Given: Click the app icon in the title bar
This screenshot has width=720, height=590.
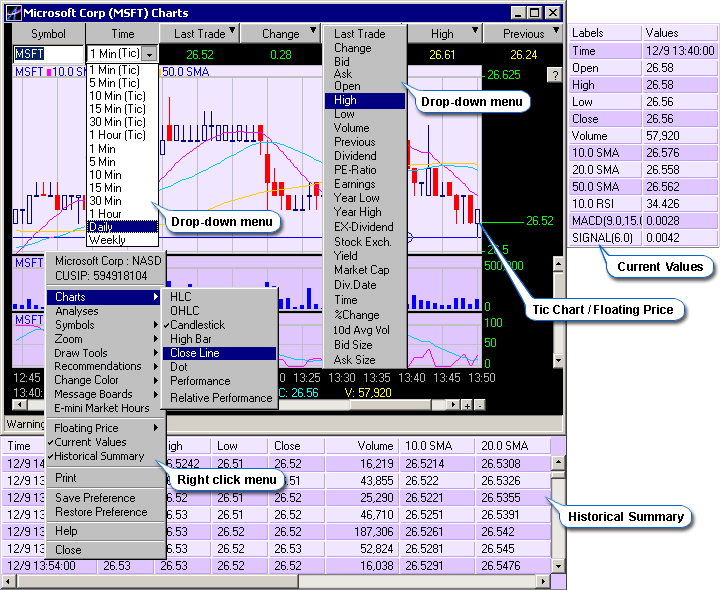Looking at the screenshot, I should coord(12,13).
